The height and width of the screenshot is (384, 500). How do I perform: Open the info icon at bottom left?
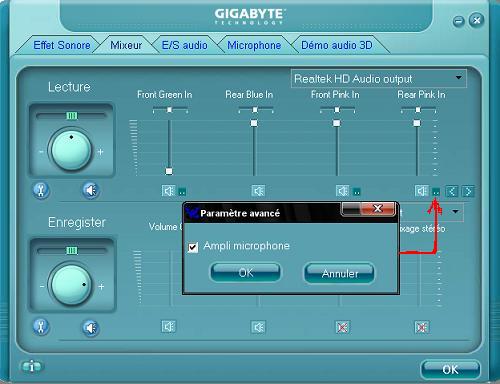31,367
